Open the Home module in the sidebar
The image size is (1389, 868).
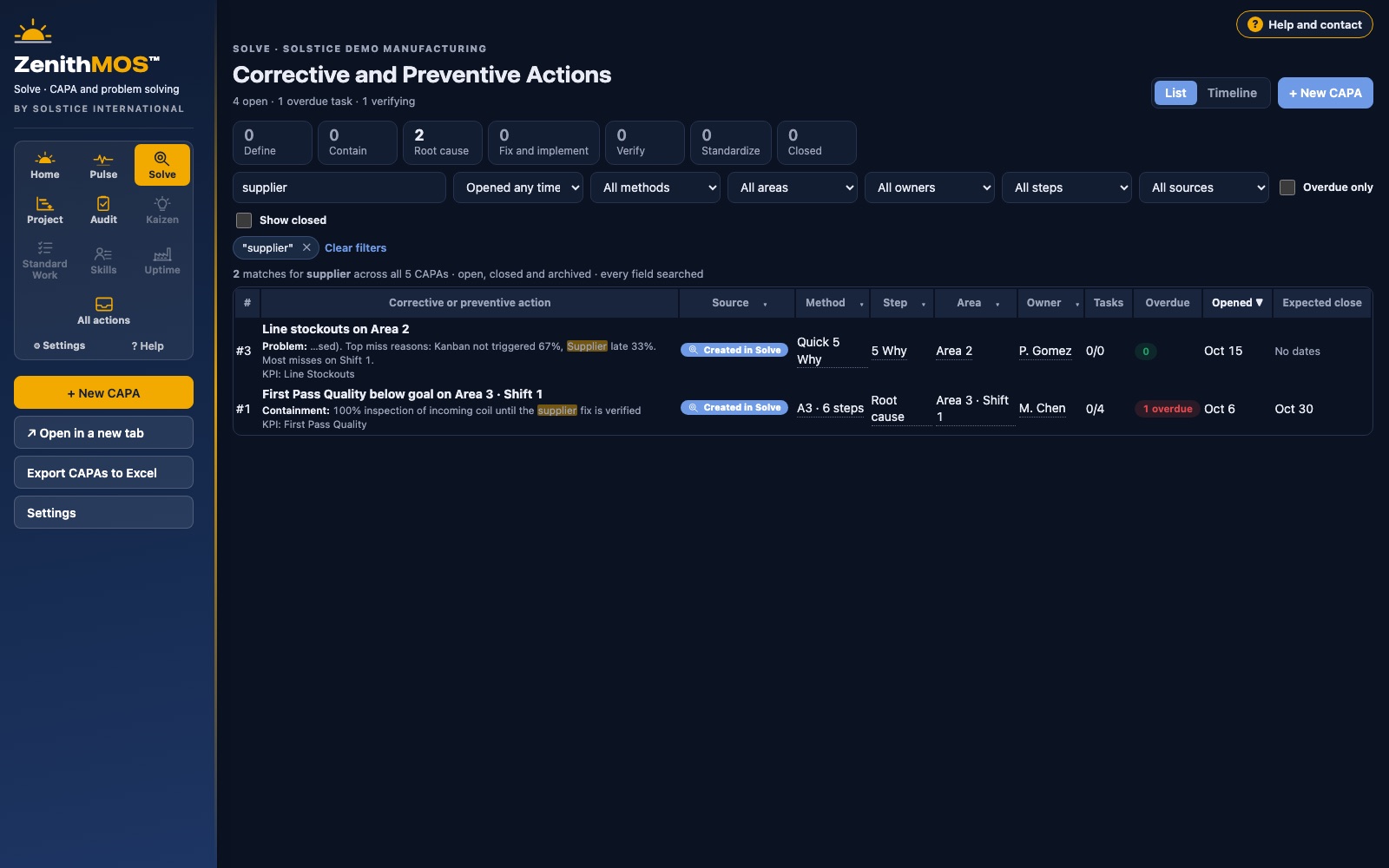(45, 165)
